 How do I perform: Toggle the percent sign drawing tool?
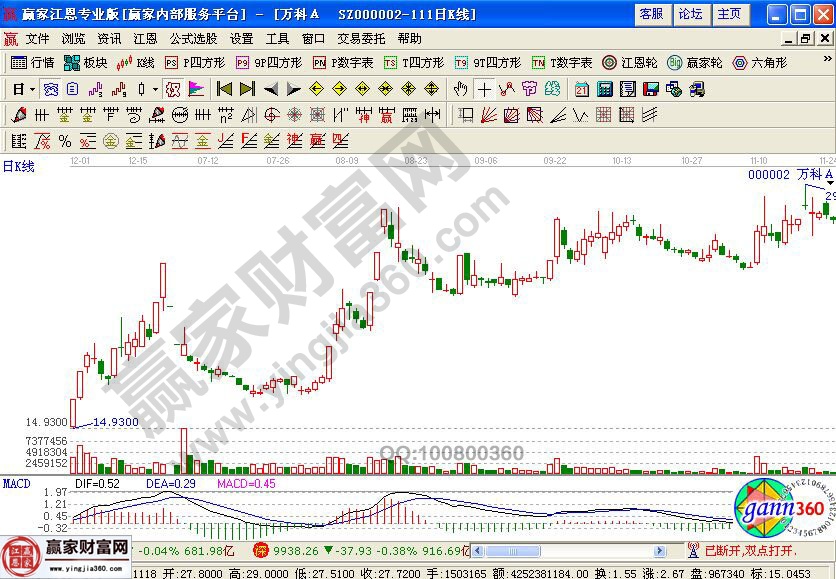click(x=65, y=140)
